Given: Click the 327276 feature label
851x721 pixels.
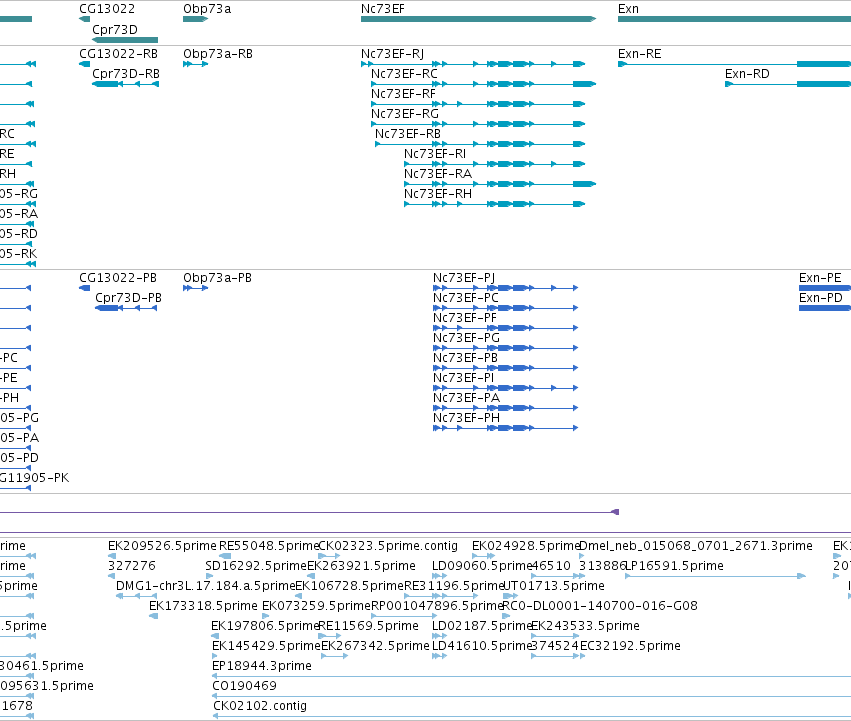Looking at the screenshot, I should [x=132, y=566].
